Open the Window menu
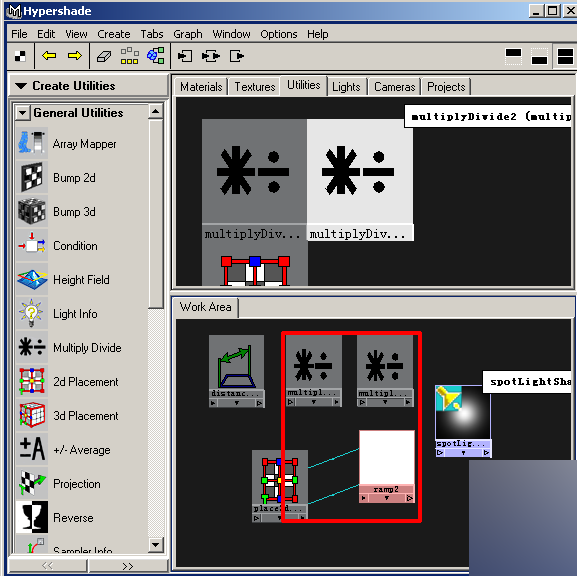 [231, 34]
